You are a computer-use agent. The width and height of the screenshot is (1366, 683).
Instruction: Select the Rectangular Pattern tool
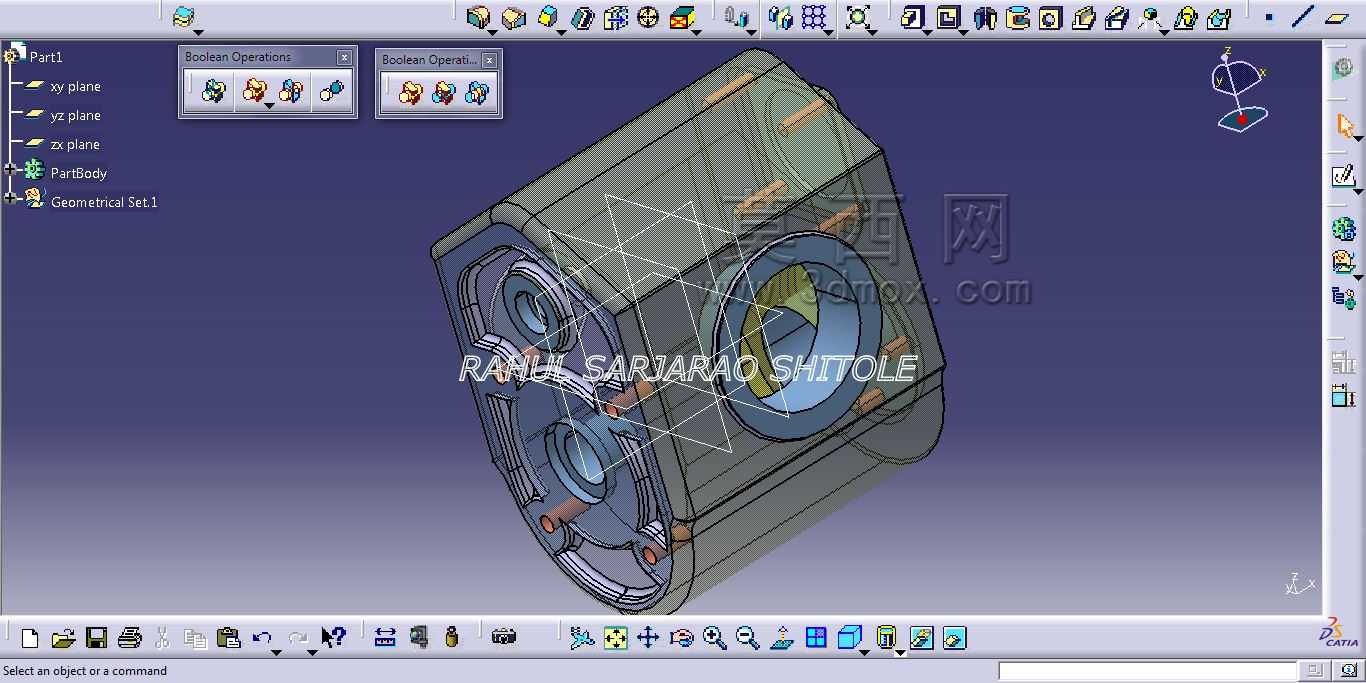point(815,17)
